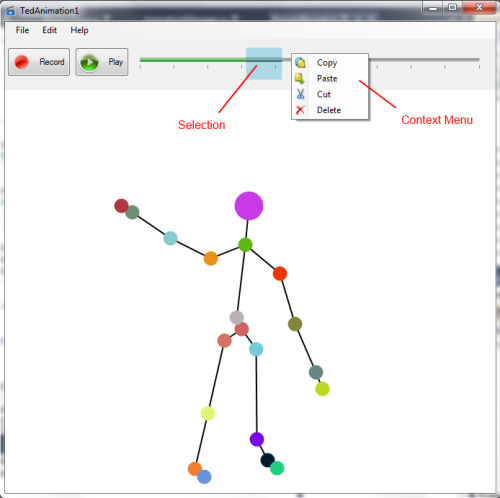Screen dimensions: 500x498
Task: Maximize the TedAnimation1 window
Action: pos(452,8)
